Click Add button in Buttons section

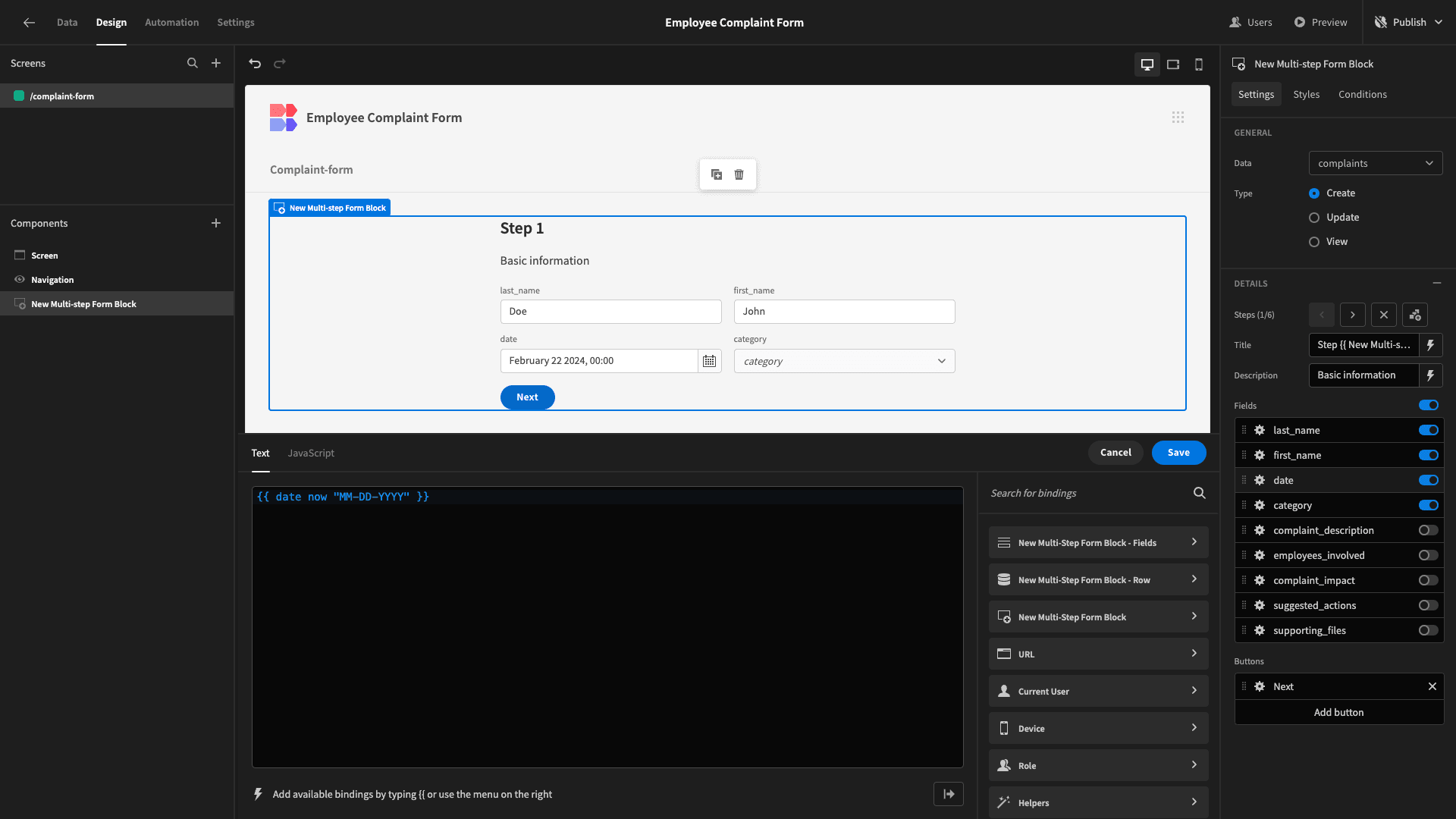pyautogui.click(x=1338, y=712)
